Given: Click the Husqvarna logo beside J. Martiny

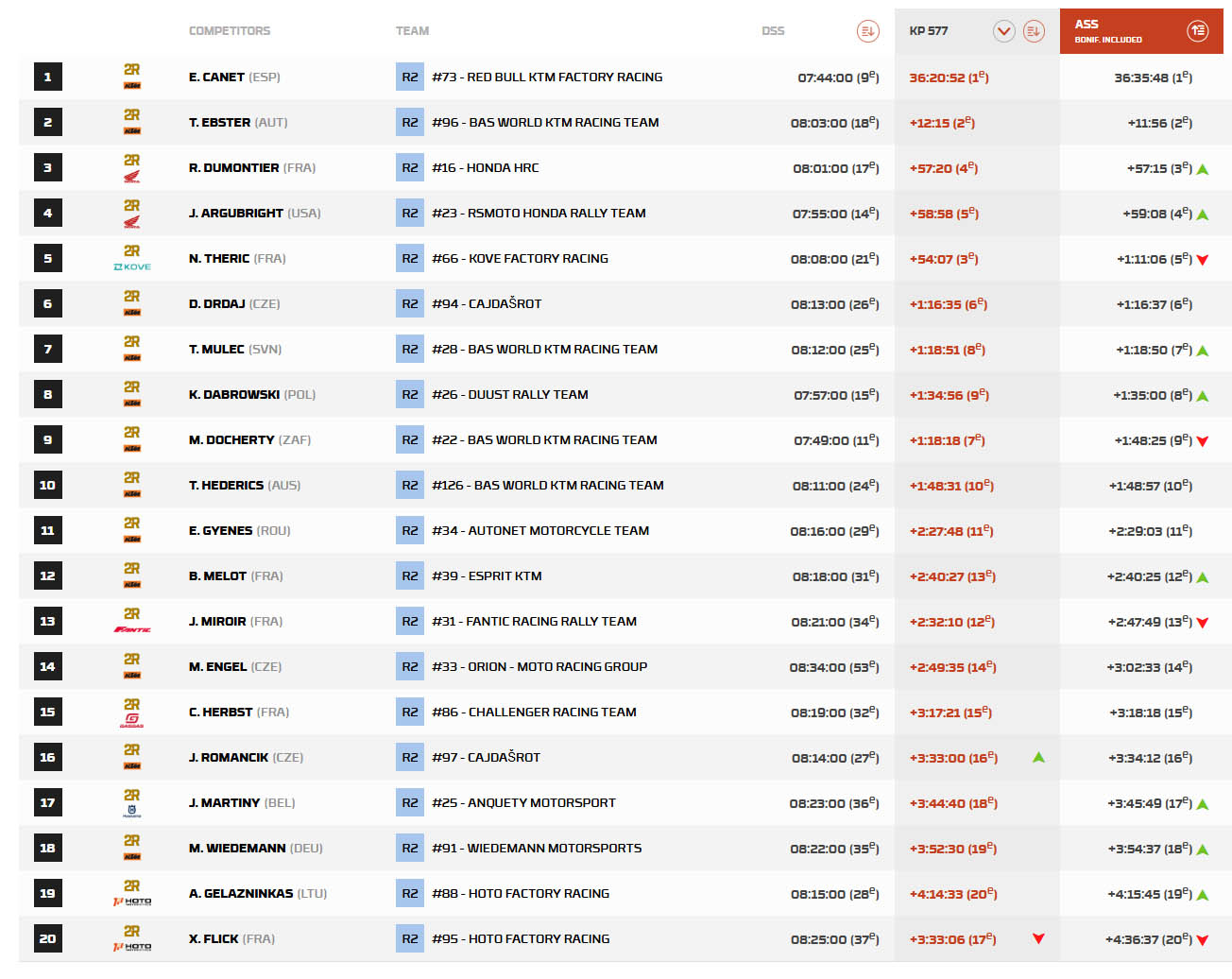Looking at the screenshot, I should [132, 810].
